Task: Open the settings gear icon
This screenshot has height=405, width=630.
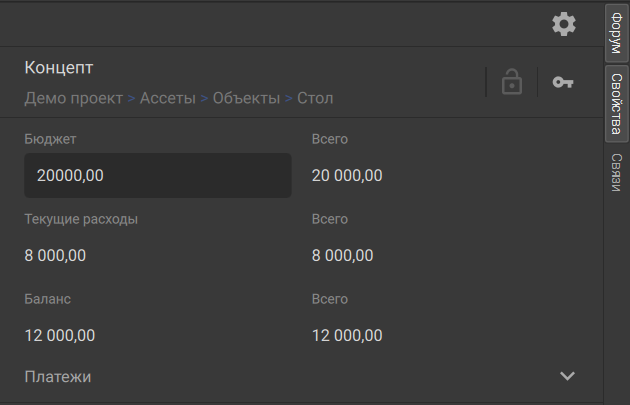Action: [x=564, y=24]
